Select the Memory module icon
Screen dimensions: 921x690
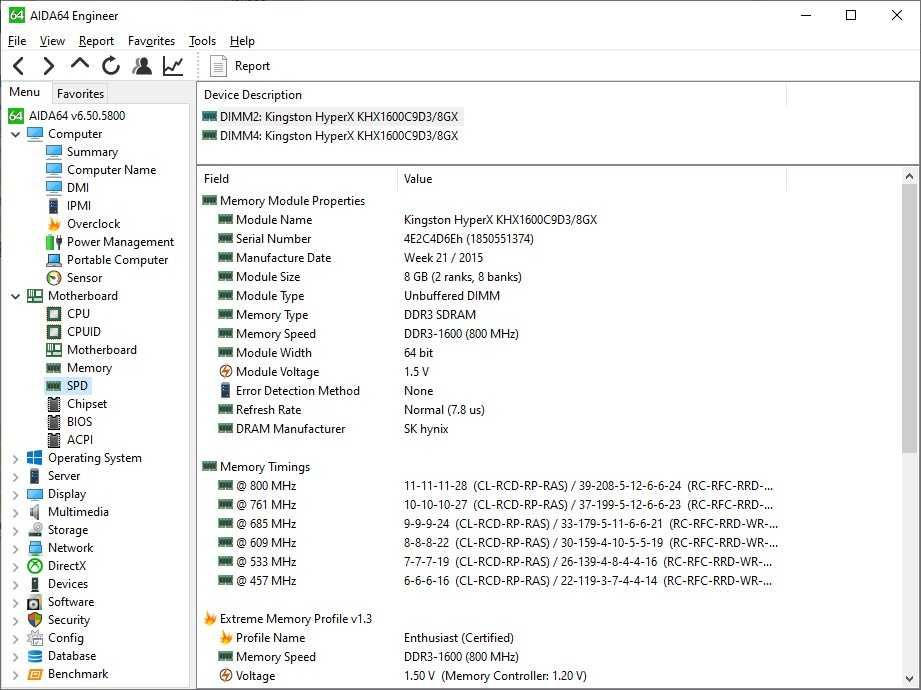pos(54,368)
